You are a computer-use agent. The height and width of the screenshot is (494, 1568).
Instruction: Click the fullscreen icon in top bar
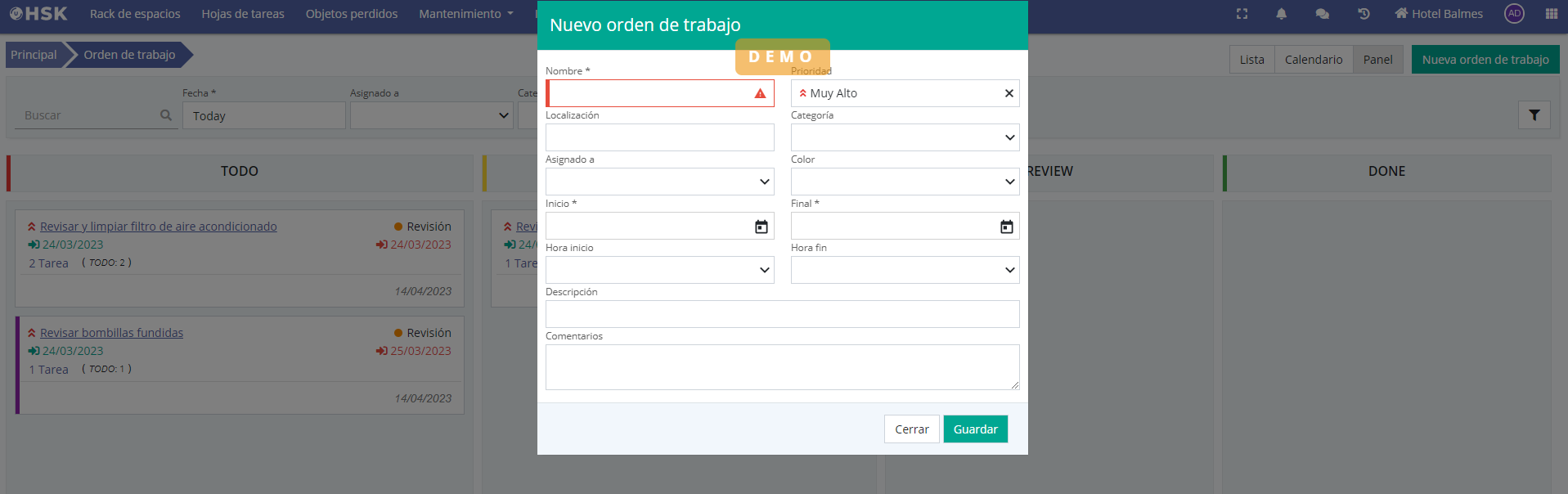[x=1242, y=14]
